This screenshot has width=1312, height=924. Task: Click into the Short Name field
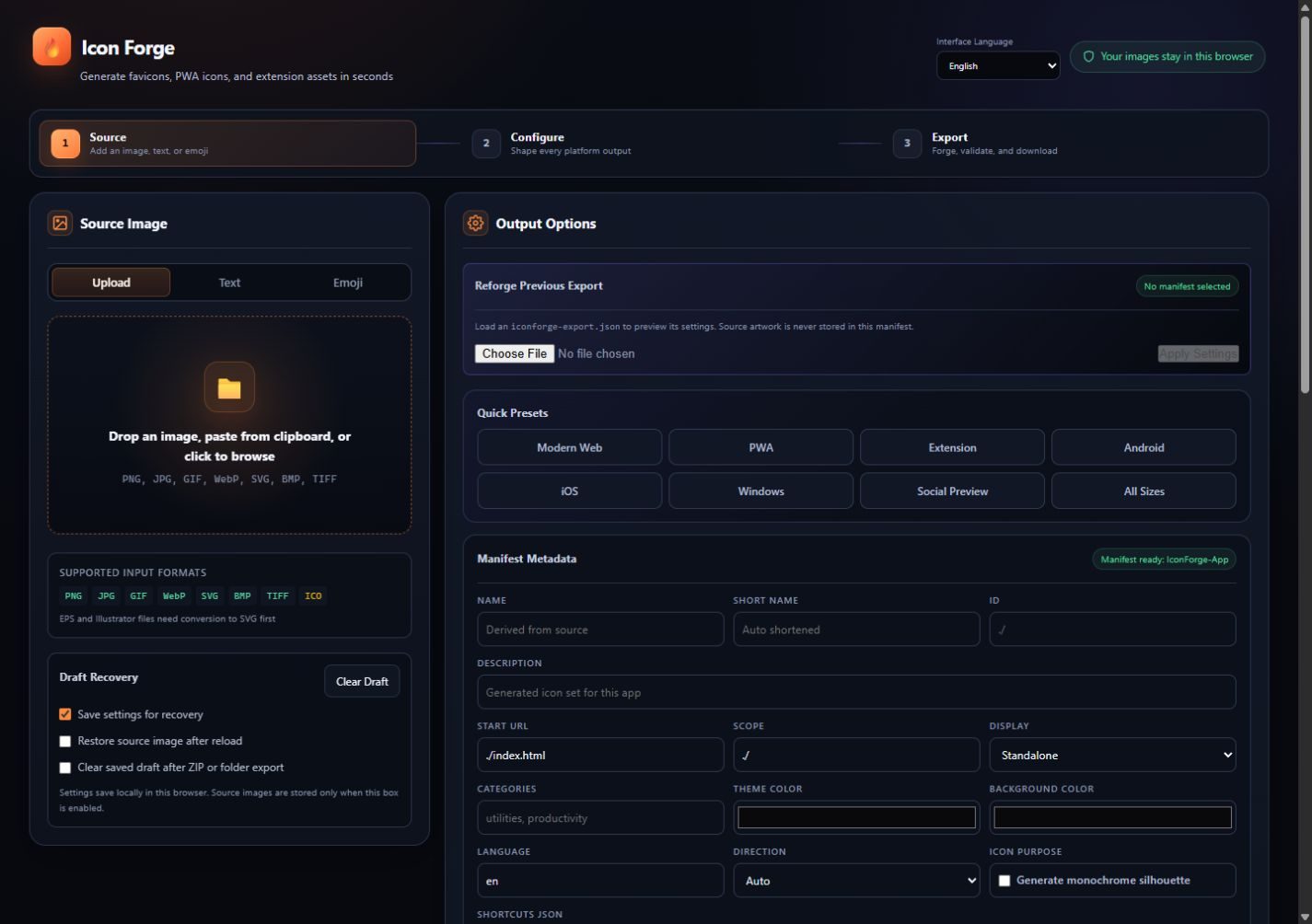coord(856,629)
